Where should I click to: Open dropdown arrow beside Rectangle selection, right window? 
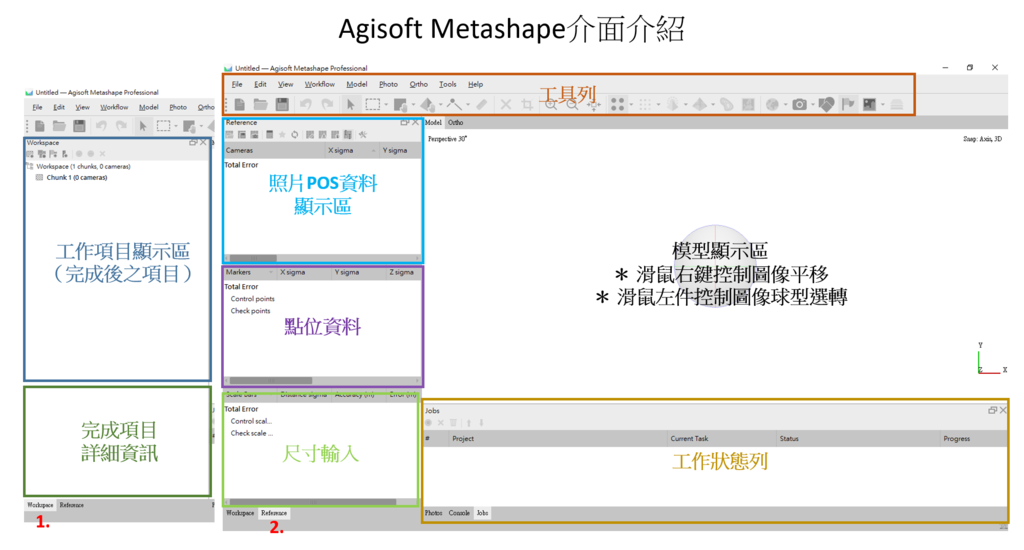(x=386, y=105)
